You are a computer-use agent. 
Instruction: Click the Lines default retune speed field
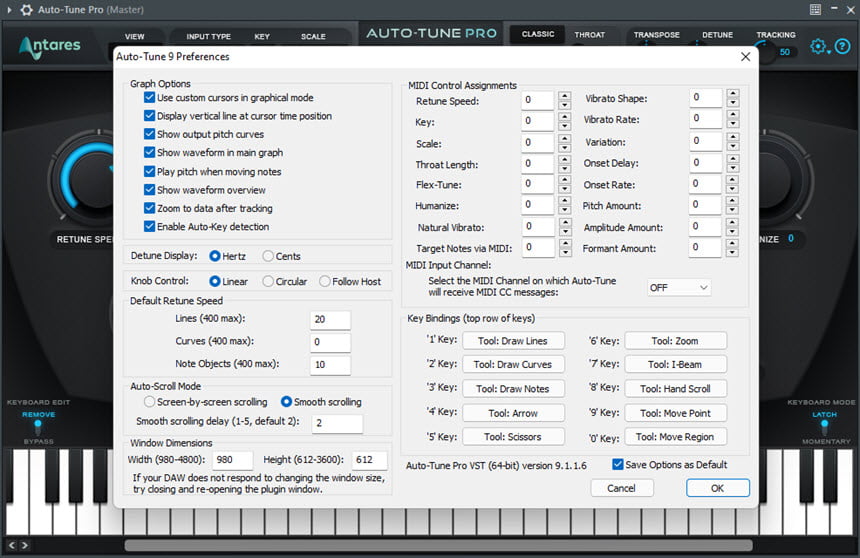330,319
